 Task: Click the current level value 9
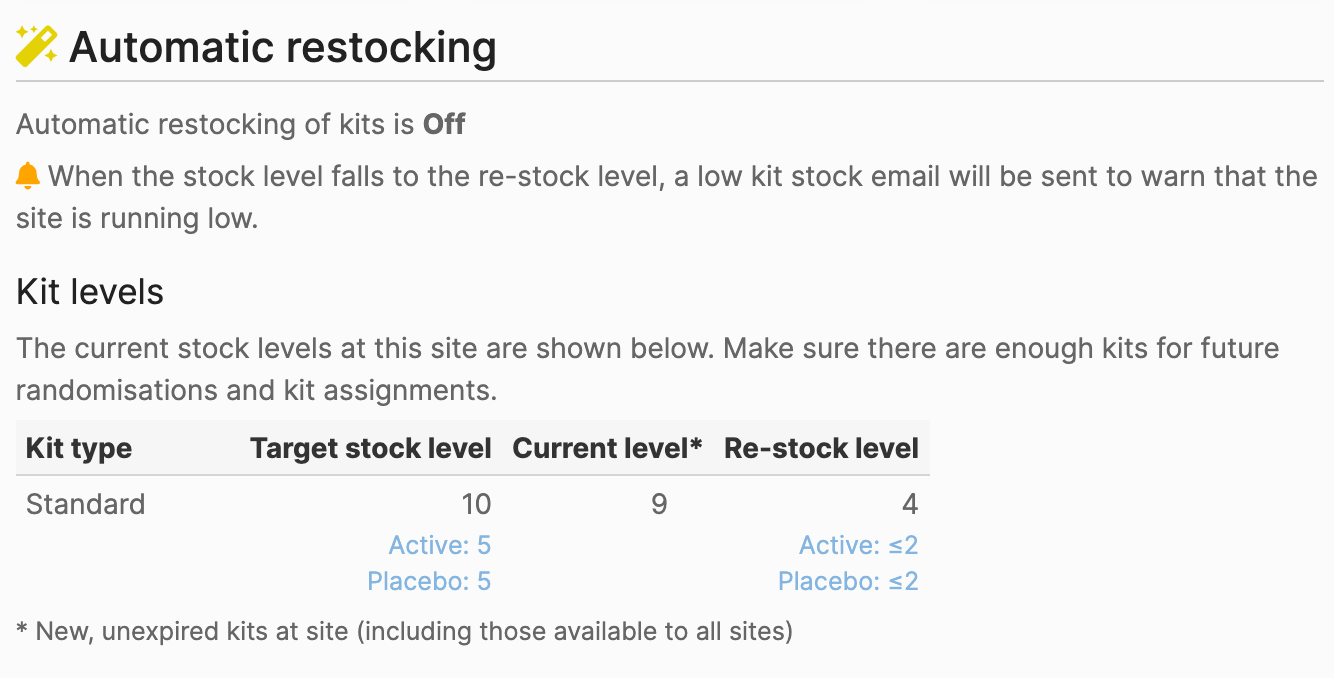tap(659, 504)
